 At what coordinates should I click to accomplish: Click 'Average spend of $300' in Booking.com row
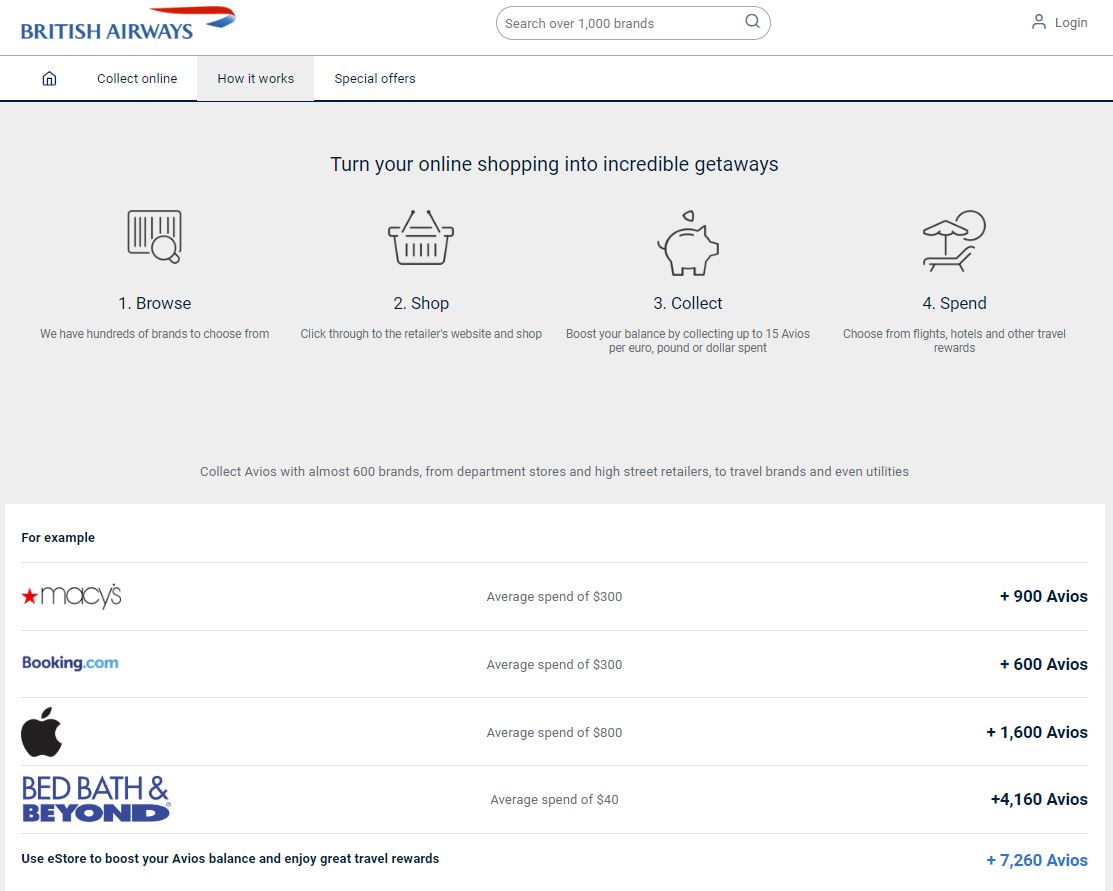554,665
